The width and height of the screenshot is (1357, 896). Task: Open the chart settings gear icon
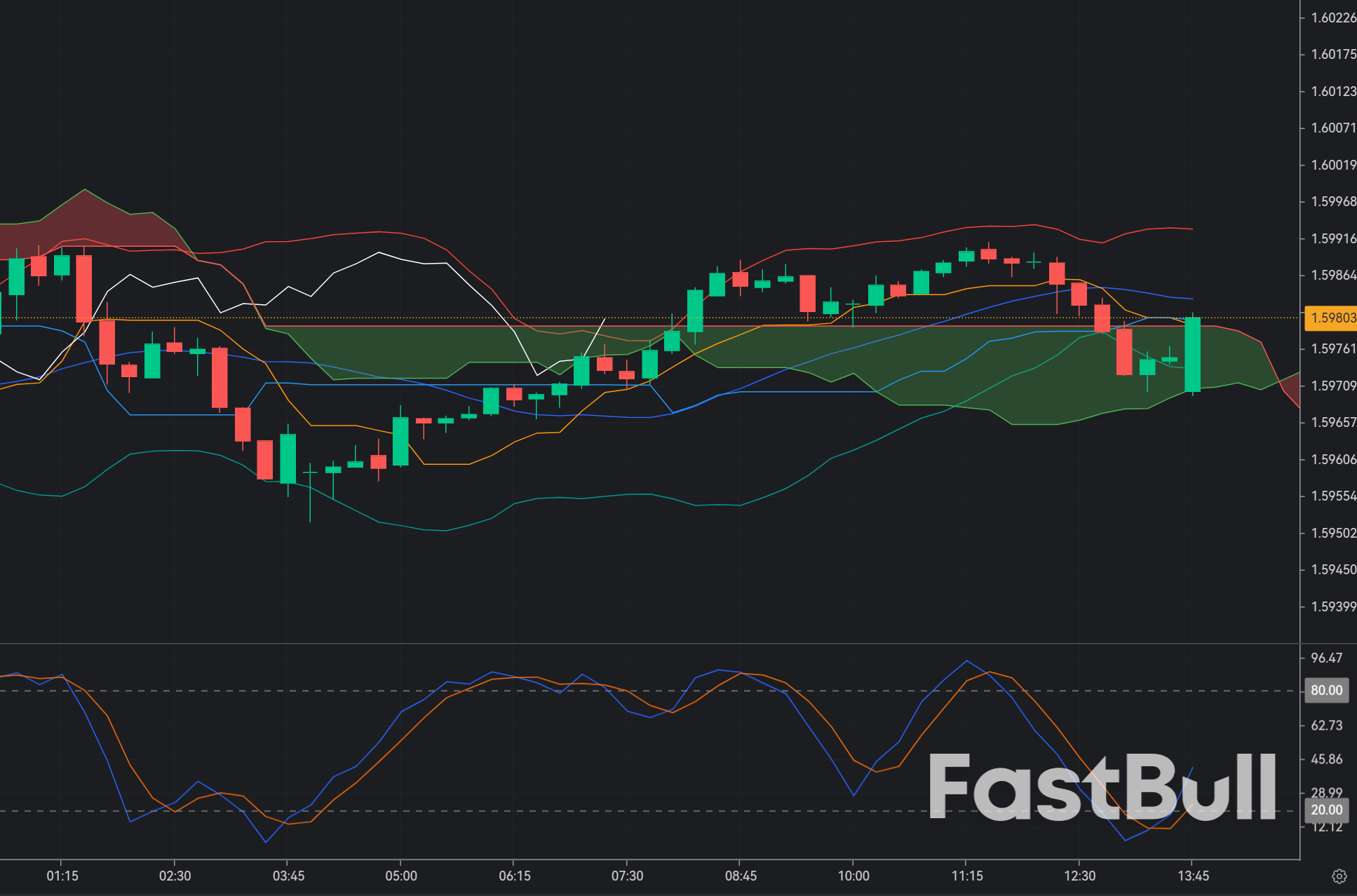click(x=1340, y=876)
